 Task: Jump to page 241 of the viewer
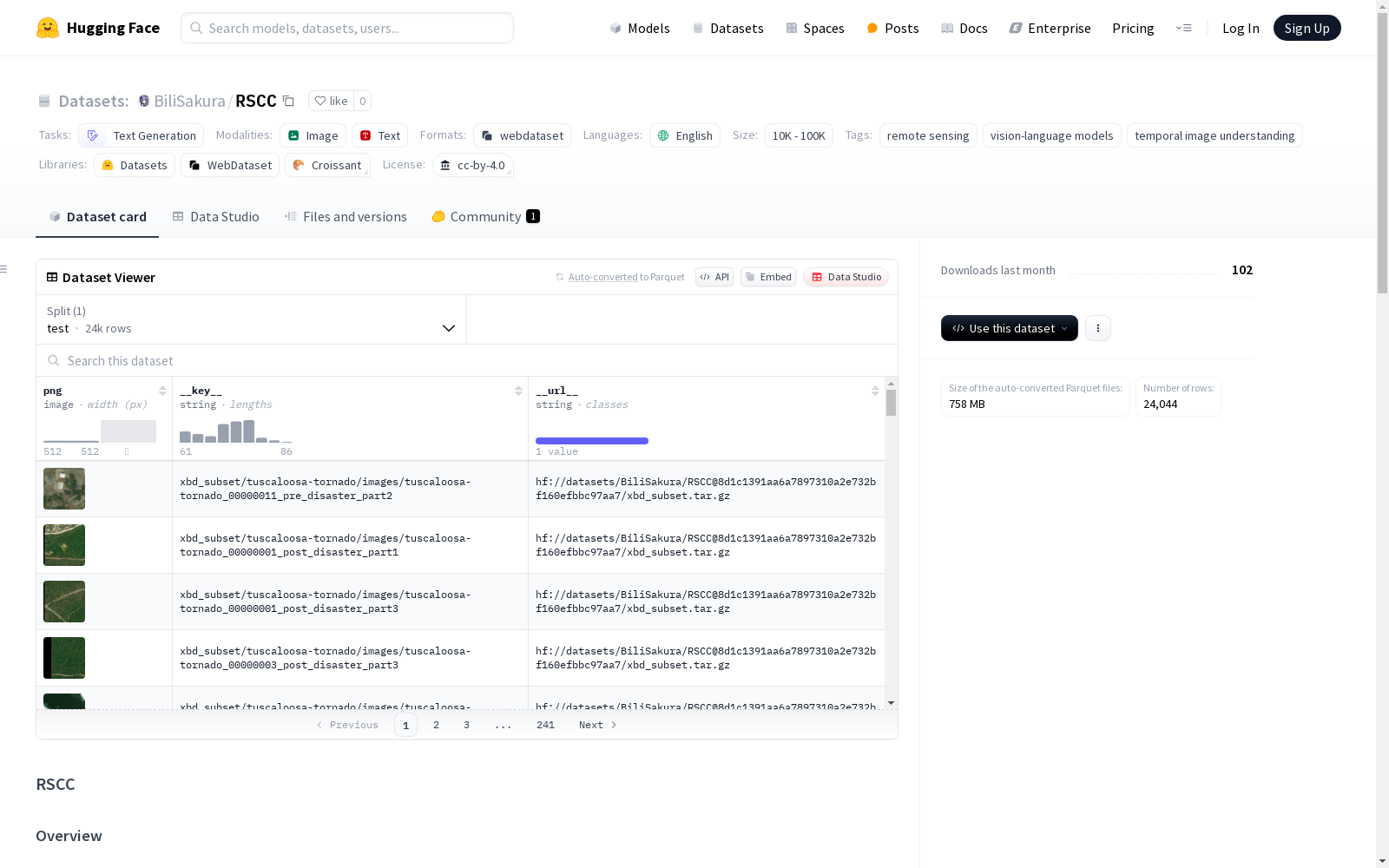(x=545, y=725)
